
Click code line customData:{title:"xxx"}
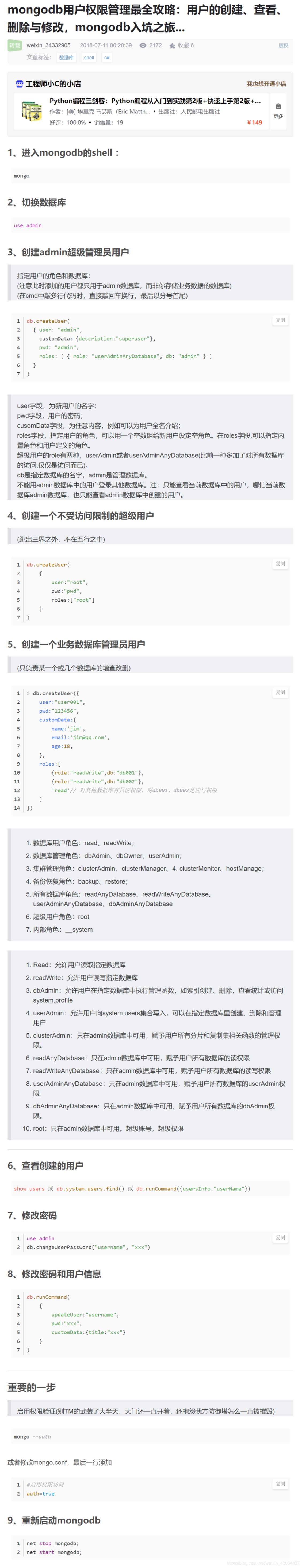pos(88,1332)
